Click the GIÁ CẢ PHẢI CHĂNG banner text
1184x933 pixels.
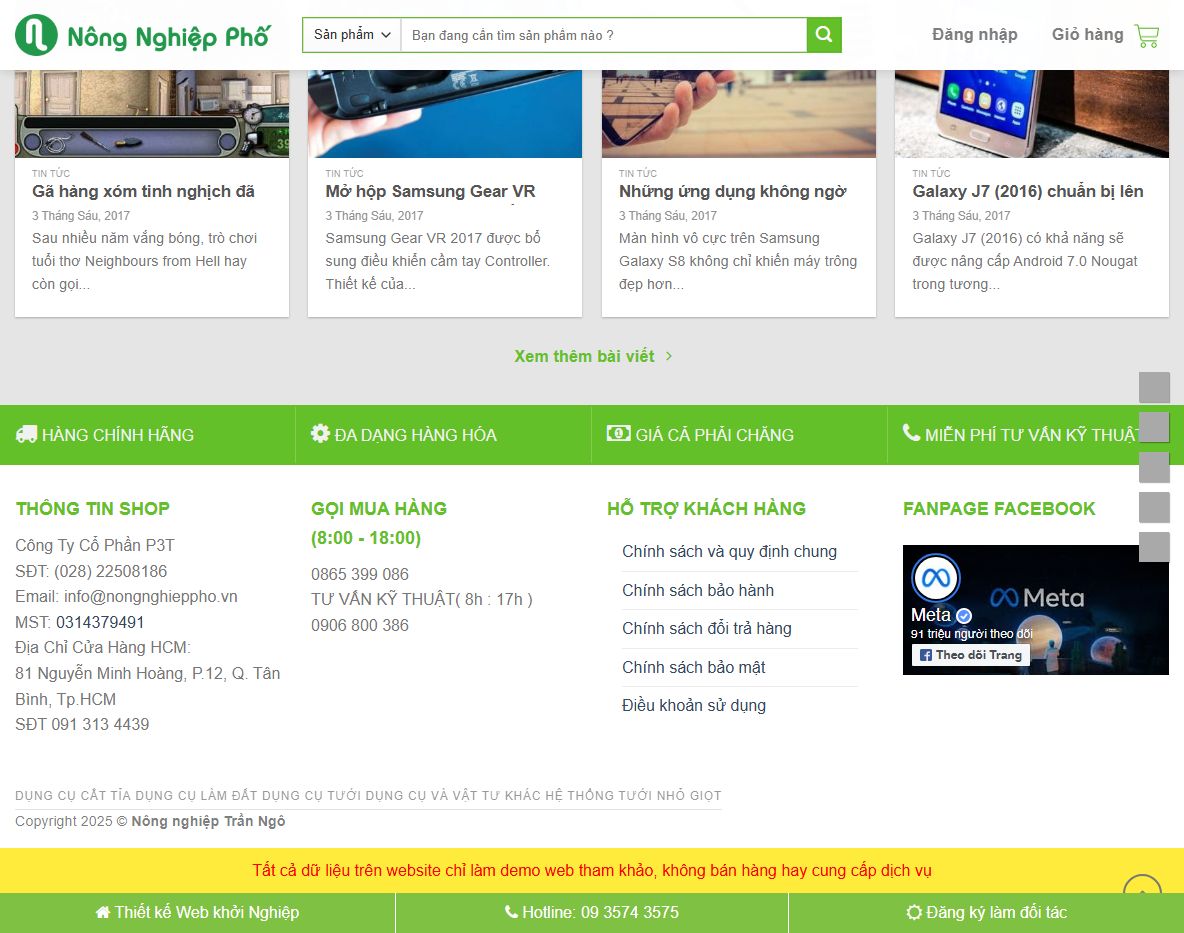(x=714, y=435)
